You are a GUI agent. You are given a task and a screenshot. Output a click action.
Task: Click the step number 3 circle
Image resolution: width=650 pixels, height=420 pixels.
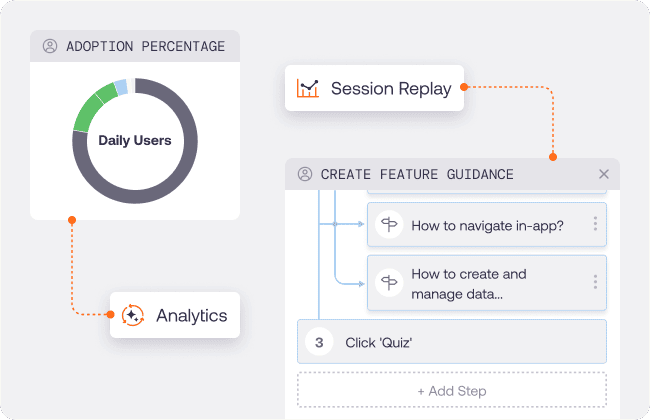click(x=319, y=342)
